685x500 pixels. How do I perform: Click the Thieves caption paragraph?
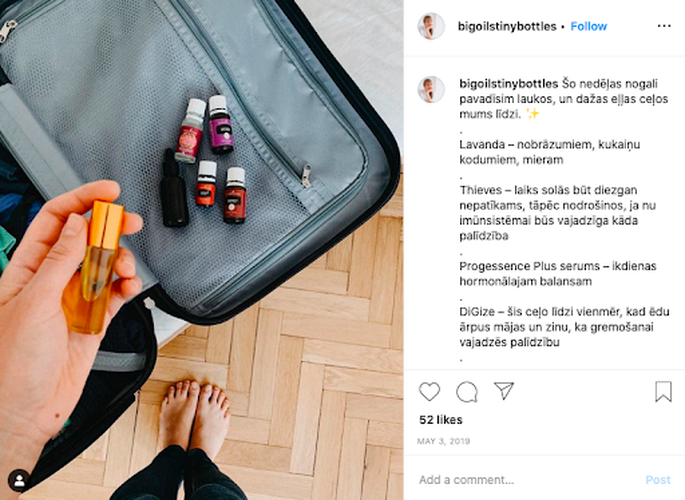coord(557,213)
